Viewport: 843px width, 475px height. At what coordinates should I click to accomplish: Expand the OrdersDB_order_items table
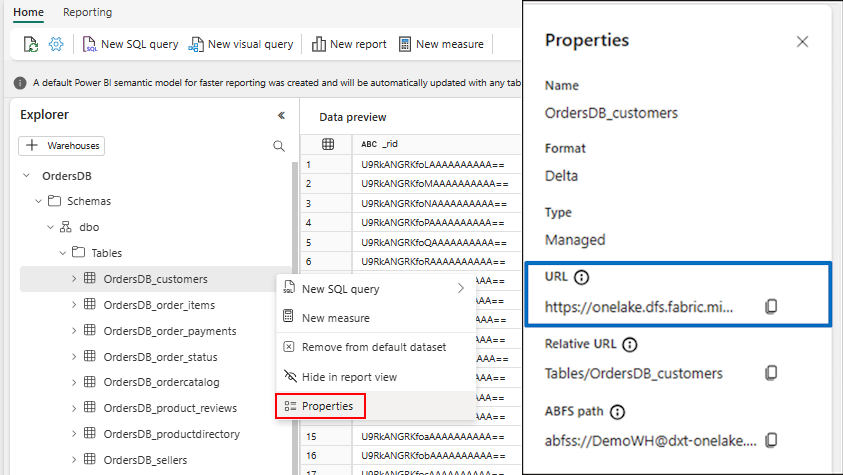[x=74, y=305]
